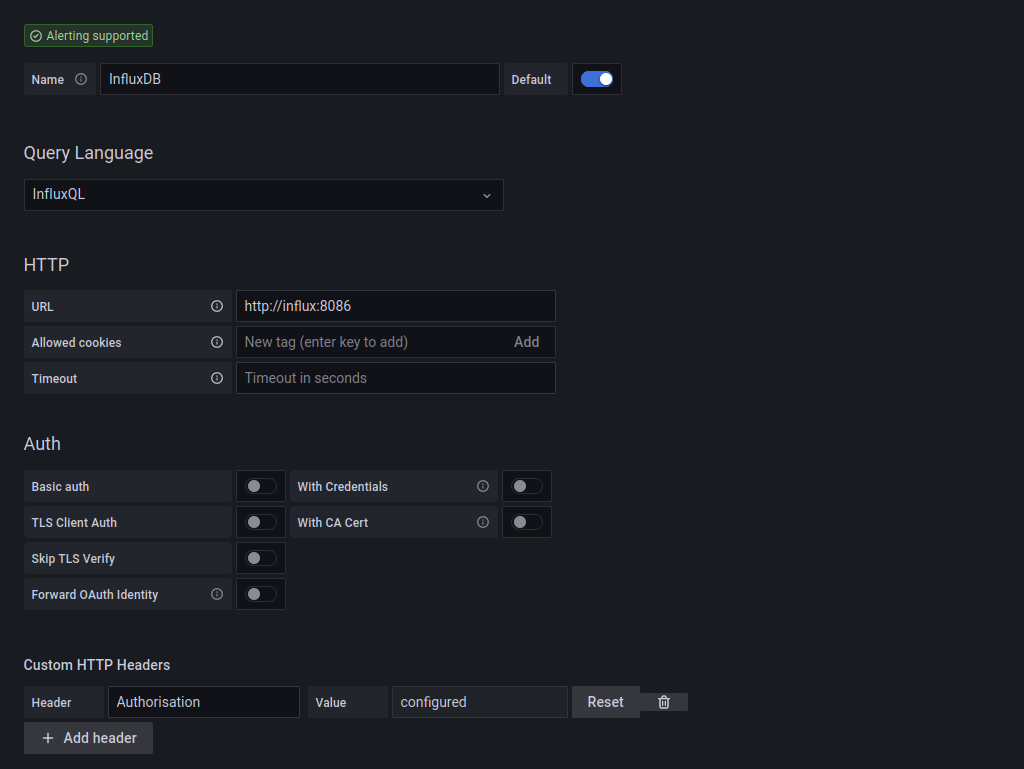Image resolution: width=1024 pixels, height=769 pixels.
Task: Click the Custom HTTP Headers heading
Action: point(97,665)
